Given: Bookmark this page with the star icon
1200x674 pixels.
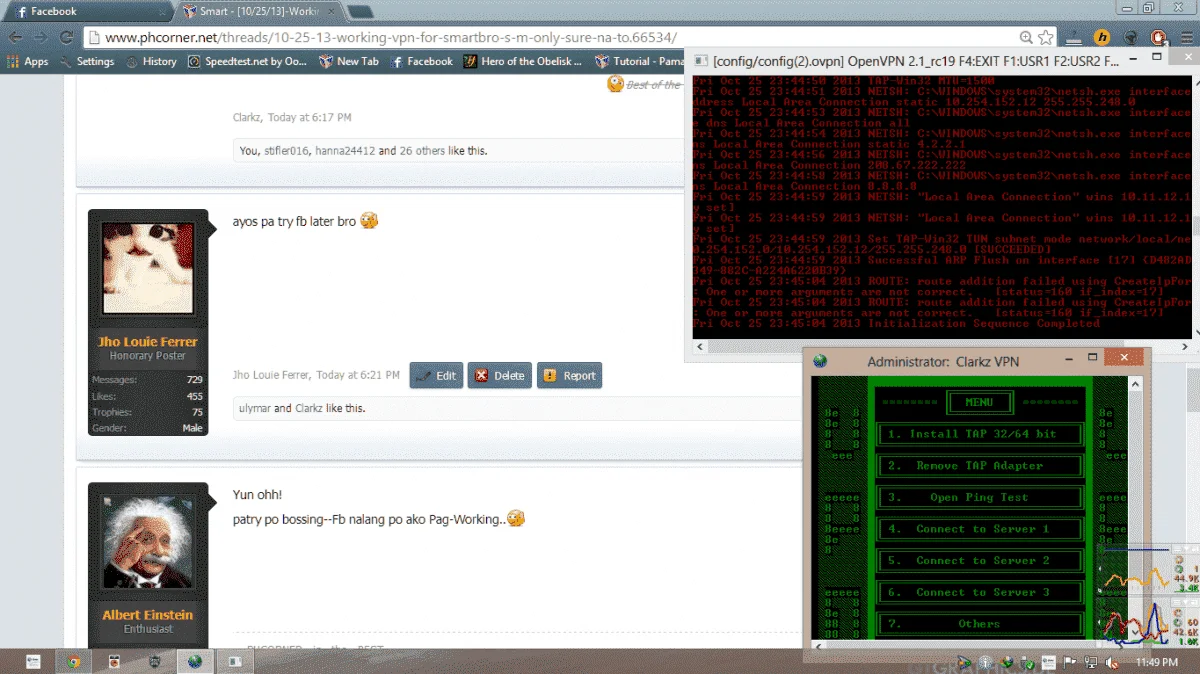Looking at the screenshot, I should (x=1046, y=37).
